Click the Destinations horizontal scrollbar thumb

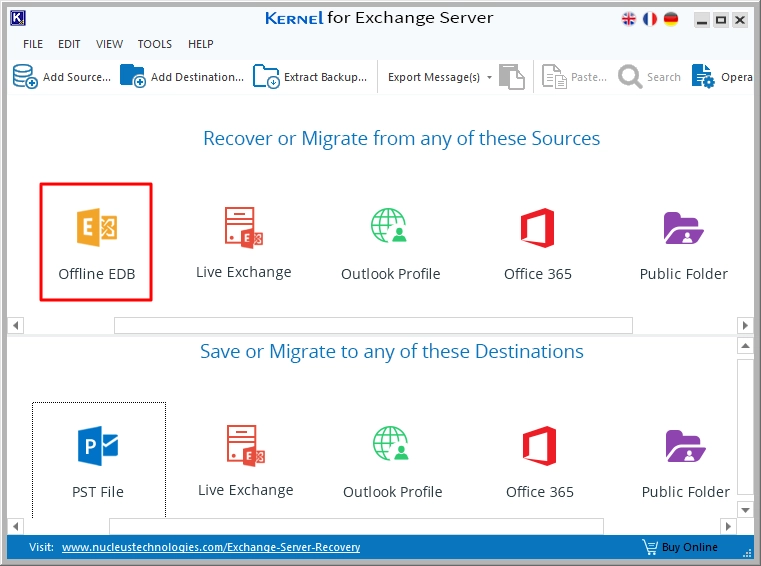[356, 526]
